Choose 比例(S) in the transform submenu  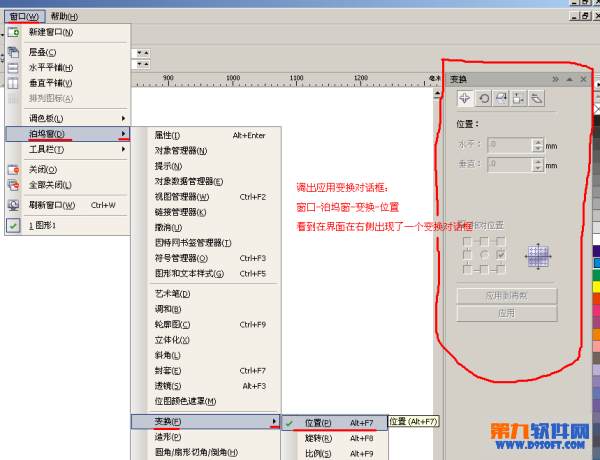click(x=335, y=453)
